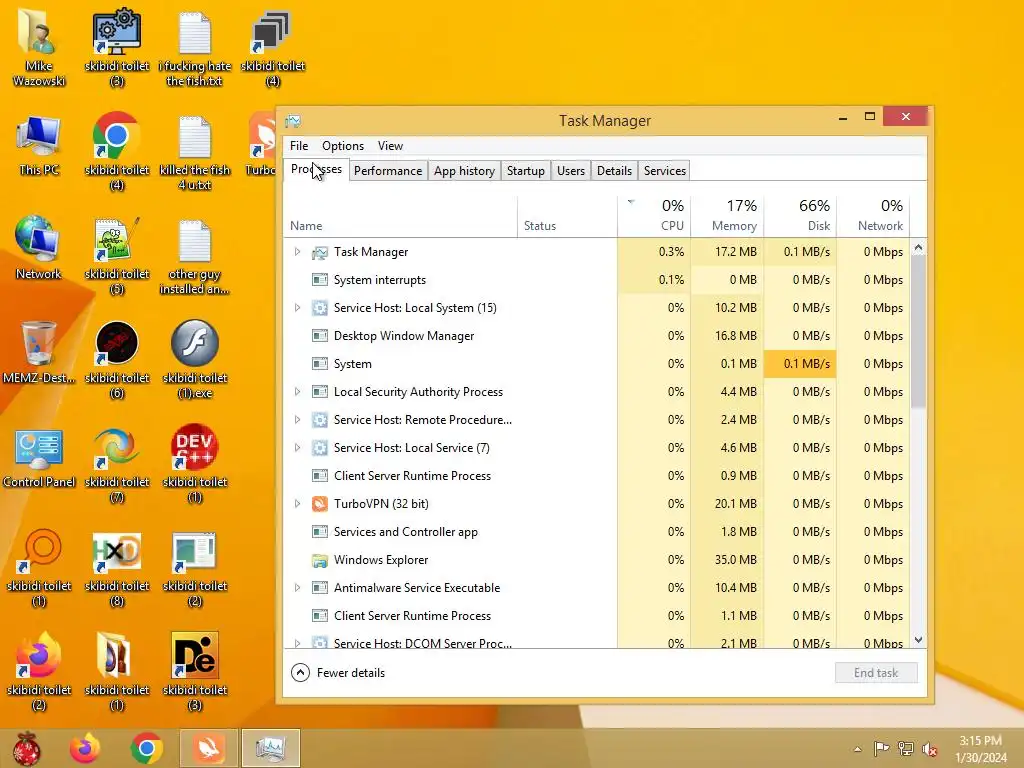Switch to the Performance tab
This screenshot has width=1024, height=768.
click(388, 170)
